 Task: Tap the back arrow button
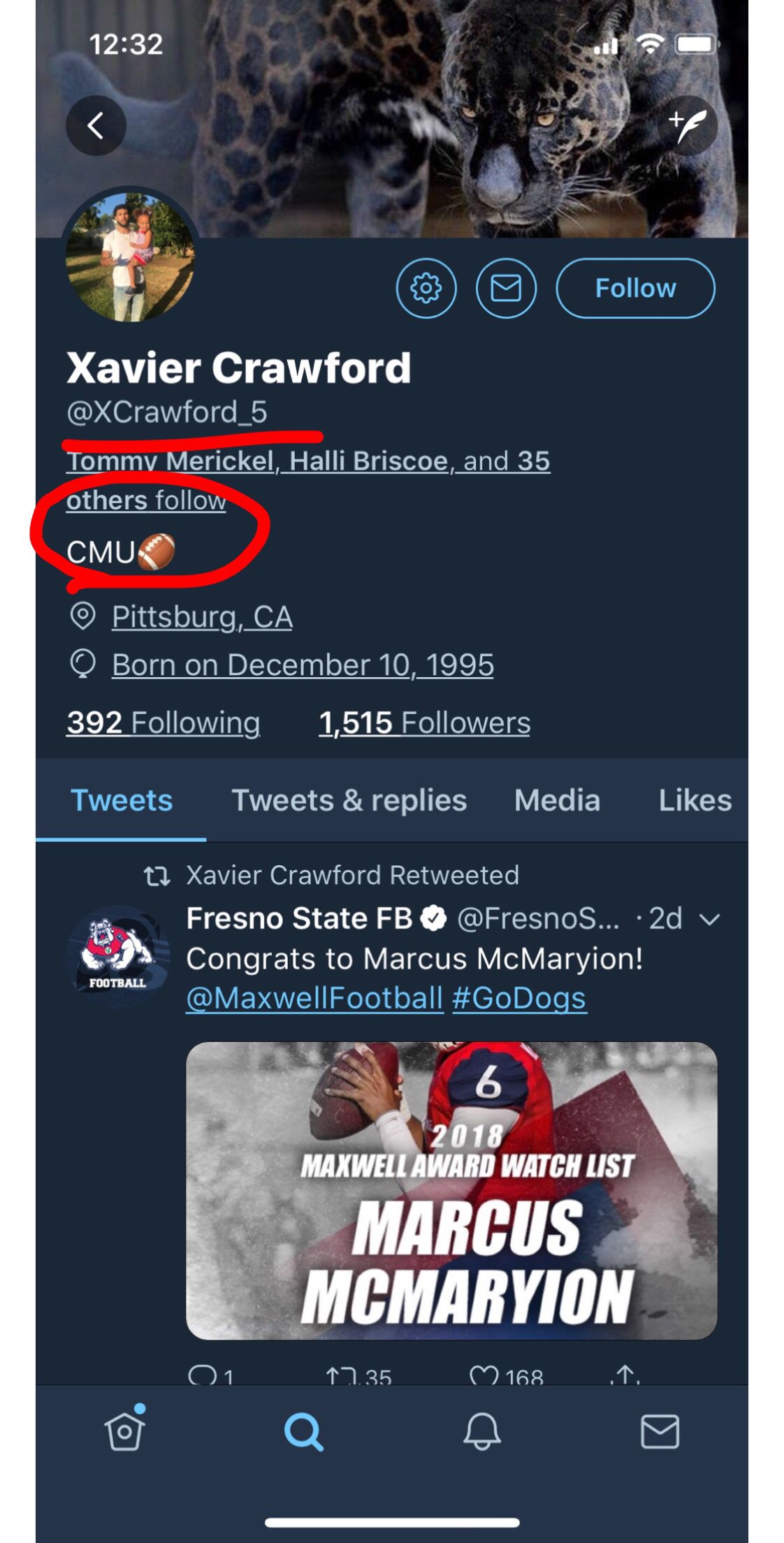point(96,126)
